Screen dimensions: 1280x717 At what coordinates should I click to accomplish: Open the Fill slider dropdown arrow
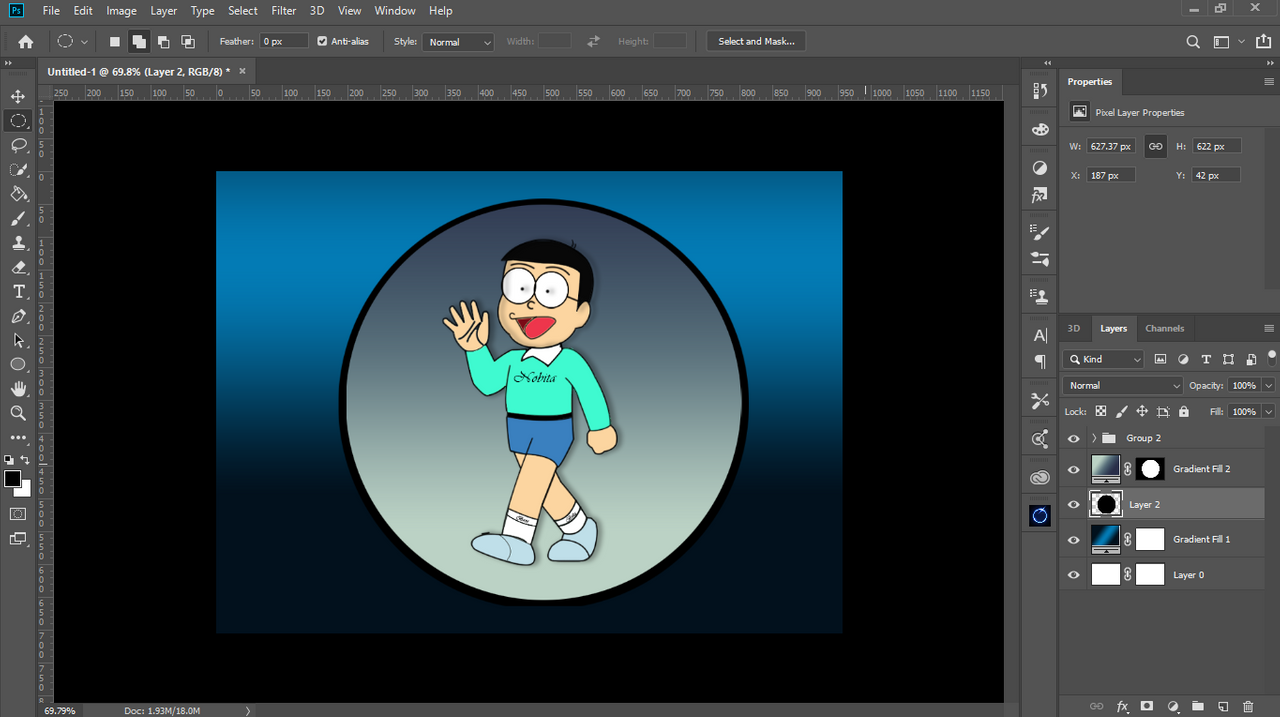(x=1269, y=411)
